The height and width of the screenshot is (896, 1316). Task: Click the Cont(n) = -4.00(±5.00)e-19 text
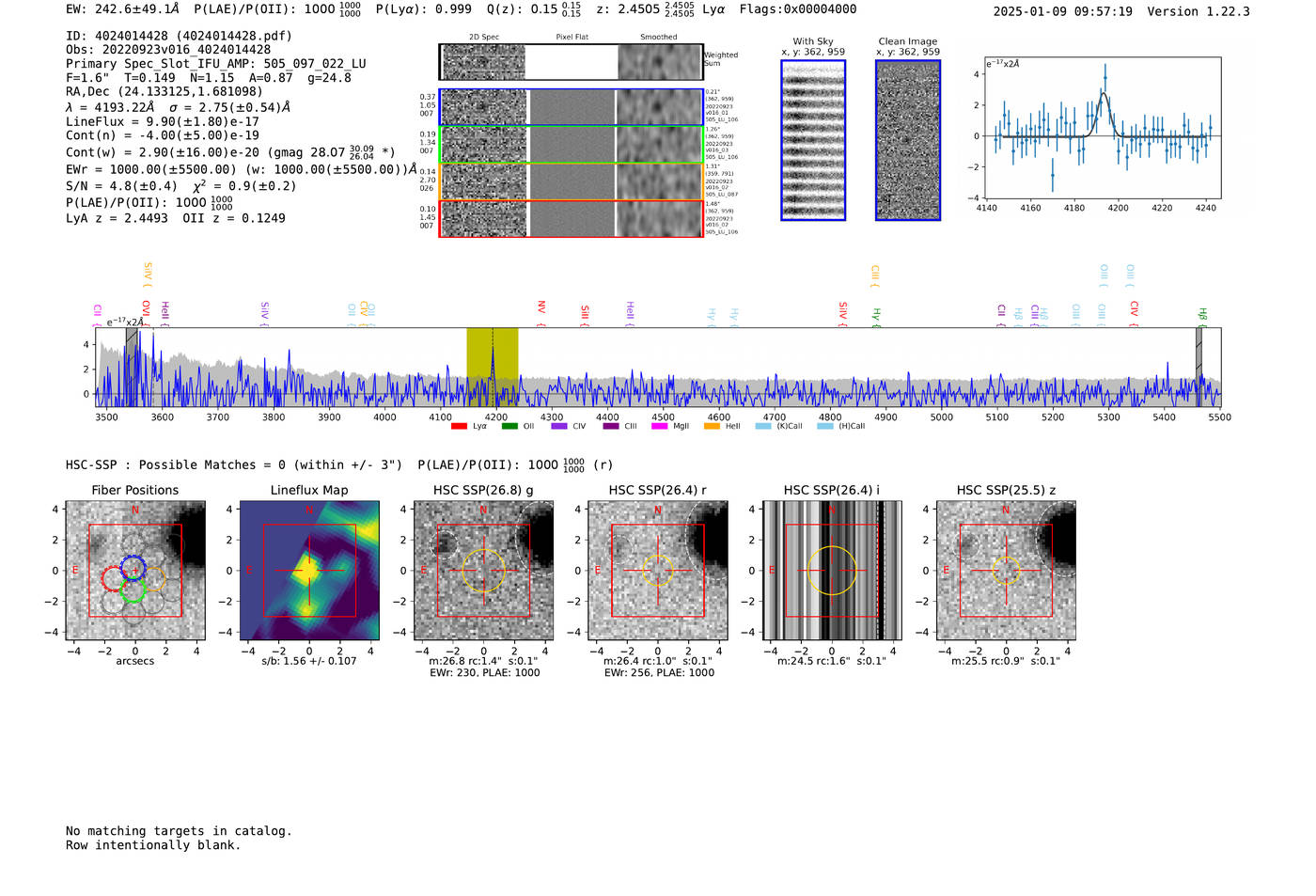click(x=163, y=135)
